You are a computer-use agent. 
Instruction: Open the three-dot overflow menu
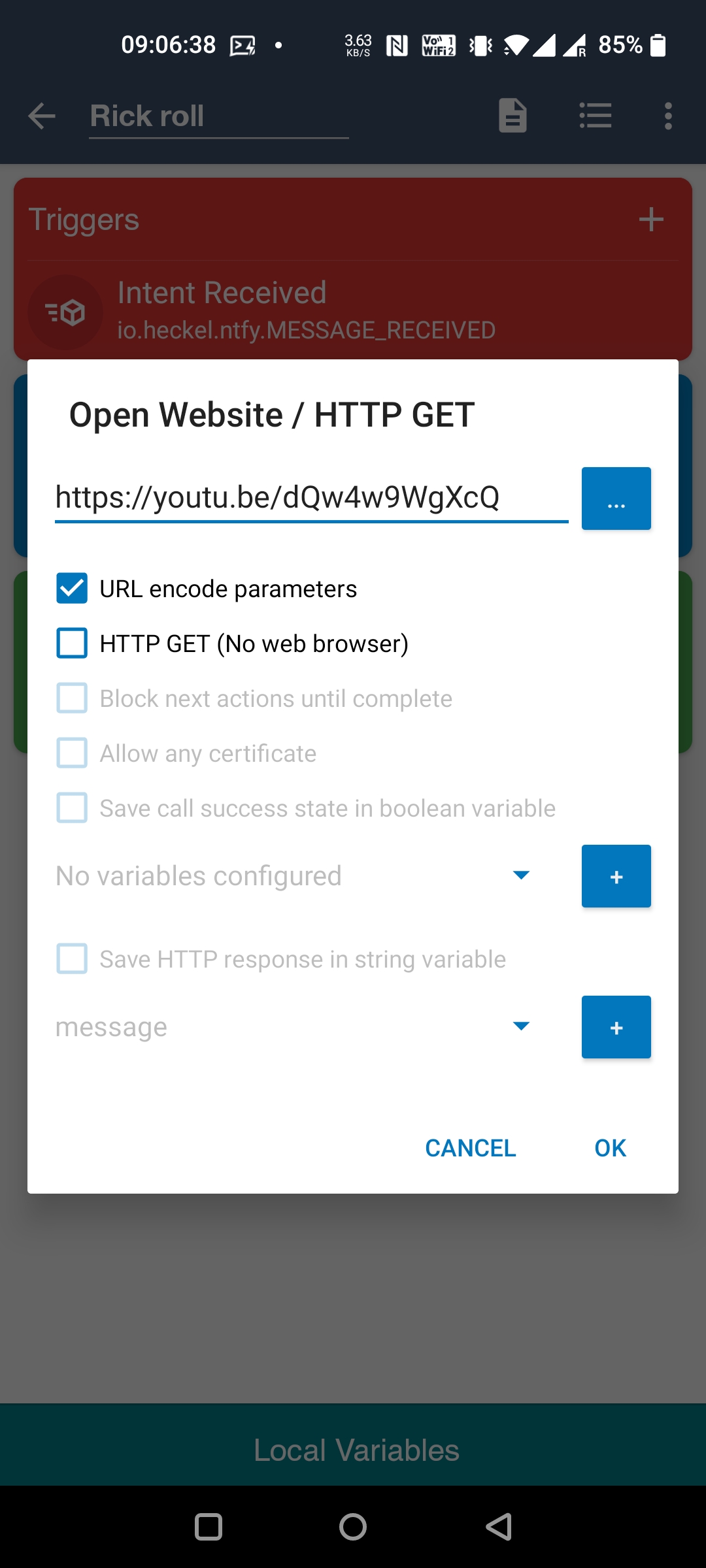pyautogui.click(x=667, y=116)
